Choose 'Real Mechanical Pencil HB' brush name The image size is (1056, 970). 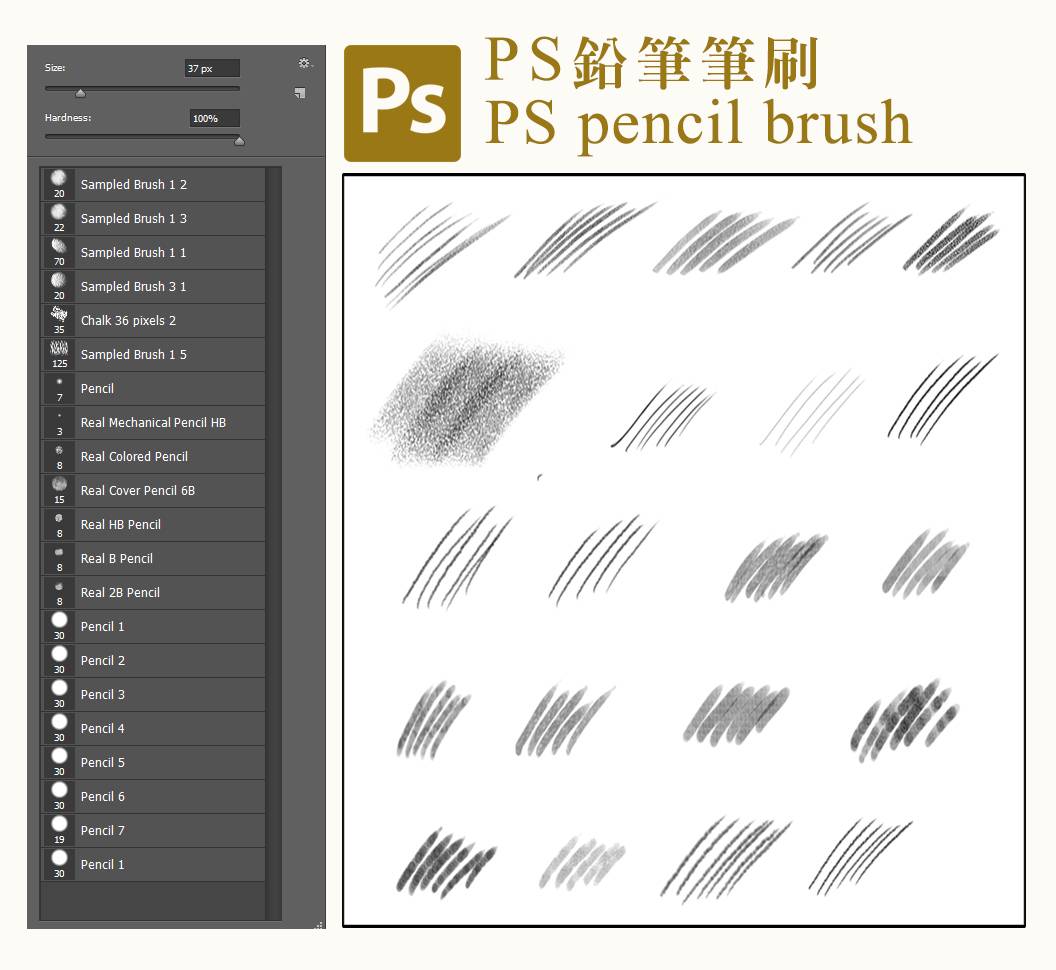[x=153, y=422]
